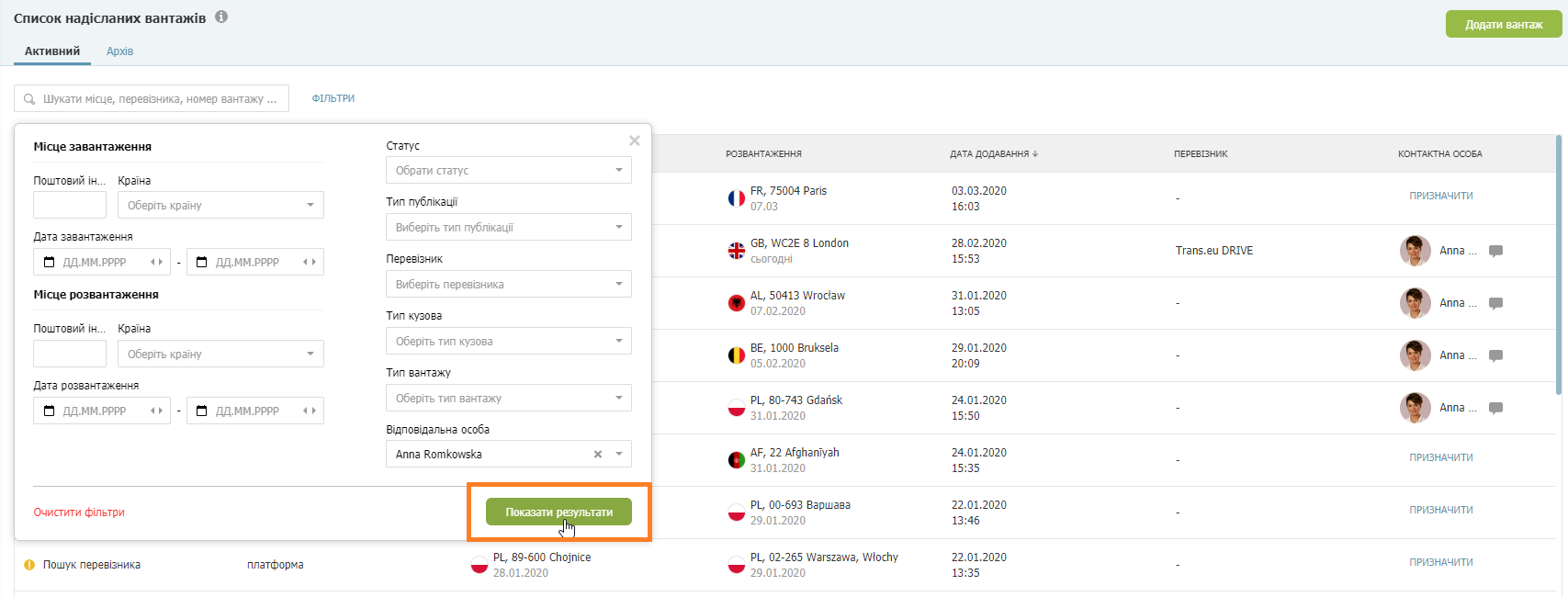Click the РОЗВАНТАЖЕННЯ column header
The height and width of the screenshot is (597, 1568).
[x=763, y=154]
